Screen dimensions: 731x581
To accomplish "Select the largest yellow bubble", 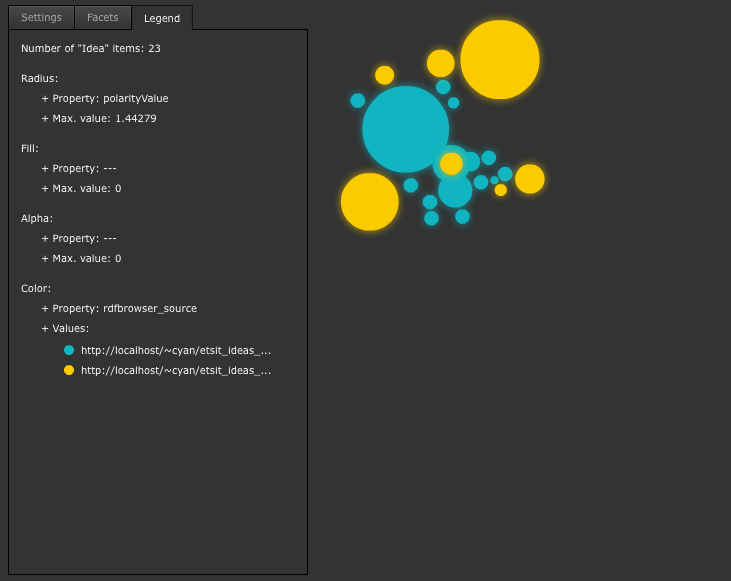I will 499,60.
